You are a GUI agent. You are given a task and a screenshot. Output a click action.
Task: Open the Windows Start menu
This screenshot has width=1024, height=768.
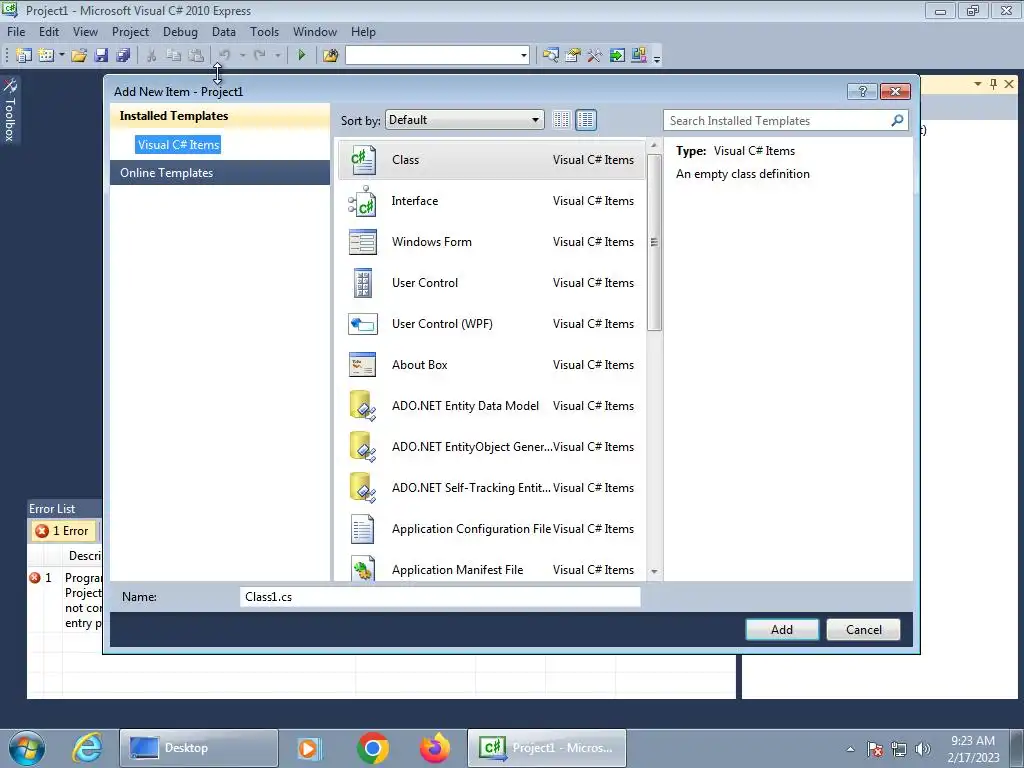27,748
